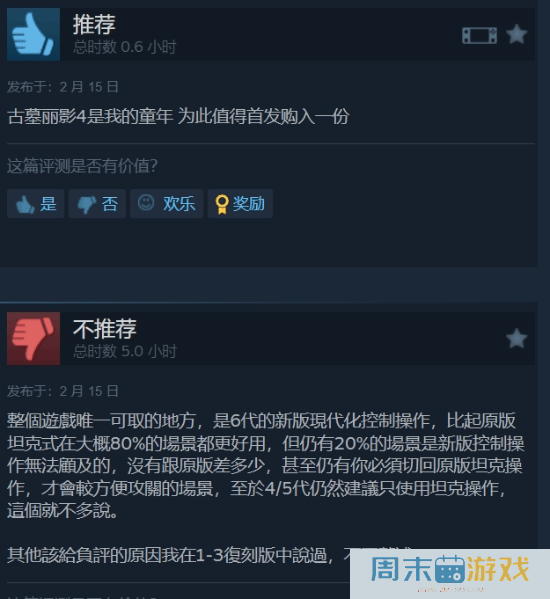The width and height of the screenshot is (550, 599).
Task: Click the negative review body paragraph
Action: 265,466
